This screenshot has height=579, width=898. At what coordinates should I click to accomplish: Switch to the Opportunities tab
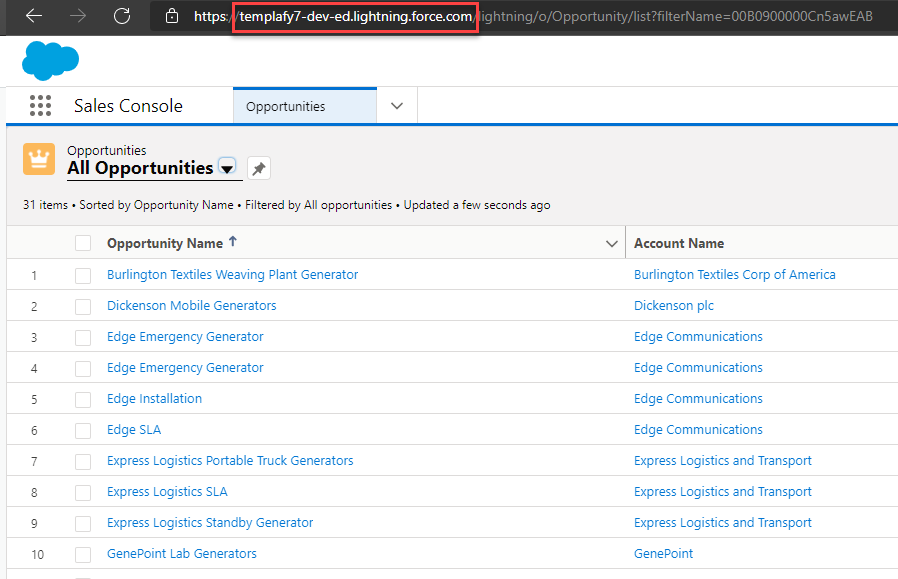(304, 104)
